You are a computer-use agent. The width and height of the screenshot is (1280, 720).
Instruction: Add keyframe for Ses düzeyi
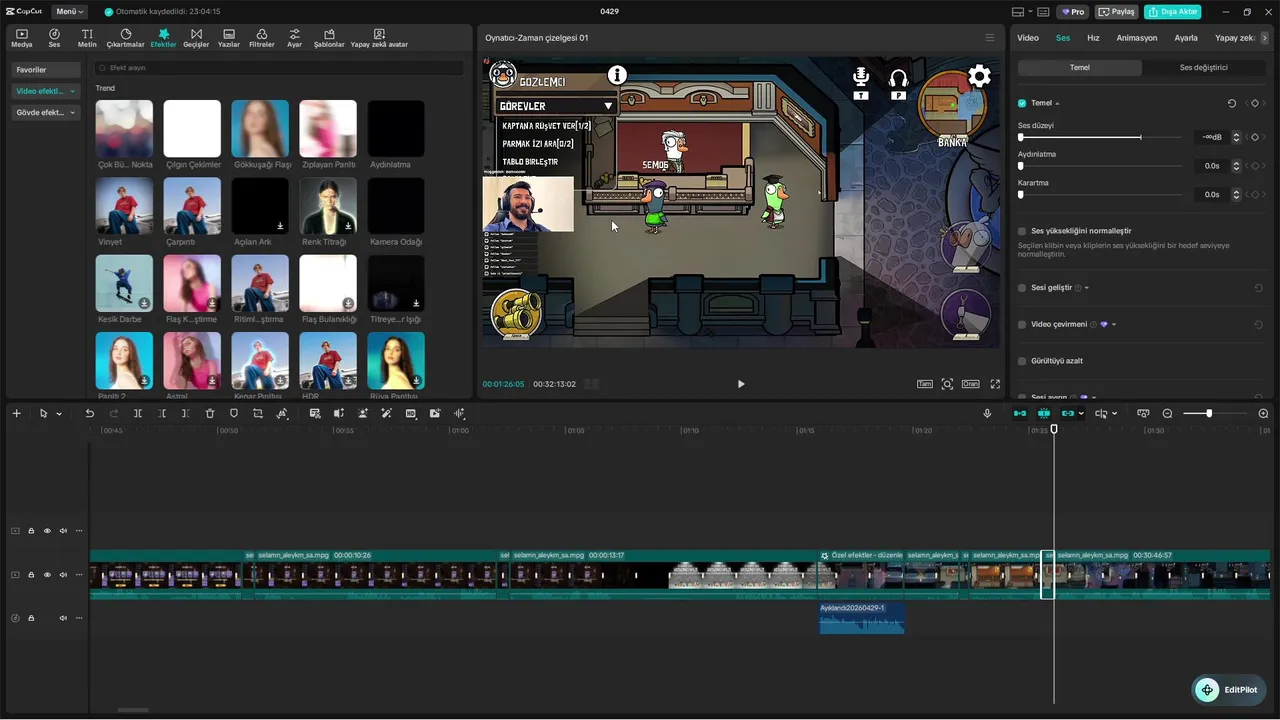1255,137
